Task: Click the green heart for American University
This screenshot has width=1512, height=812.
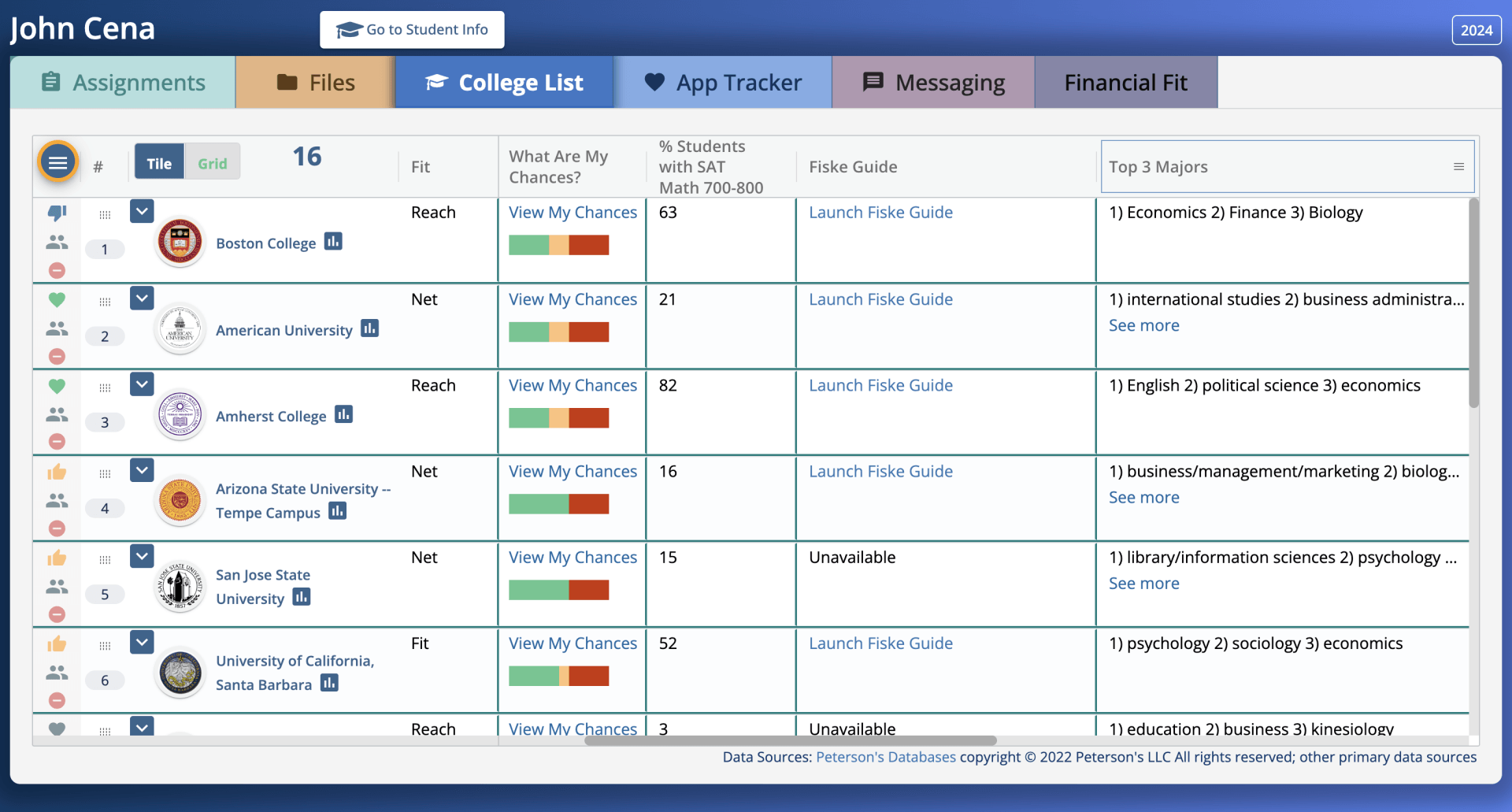Action: (x=57, y=300)
